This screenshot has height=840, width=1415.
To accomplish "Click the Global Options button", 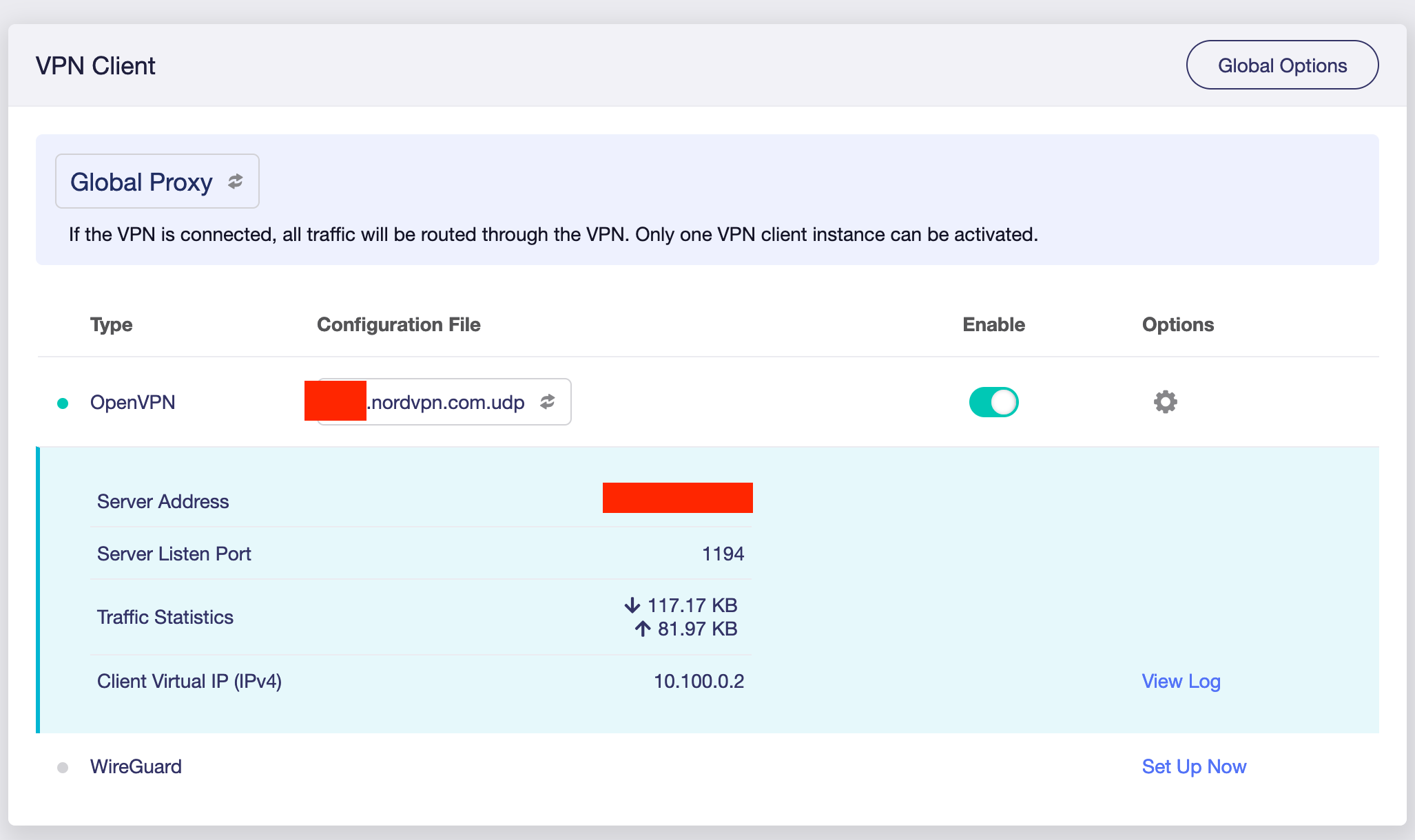I will click(1281, 65).
